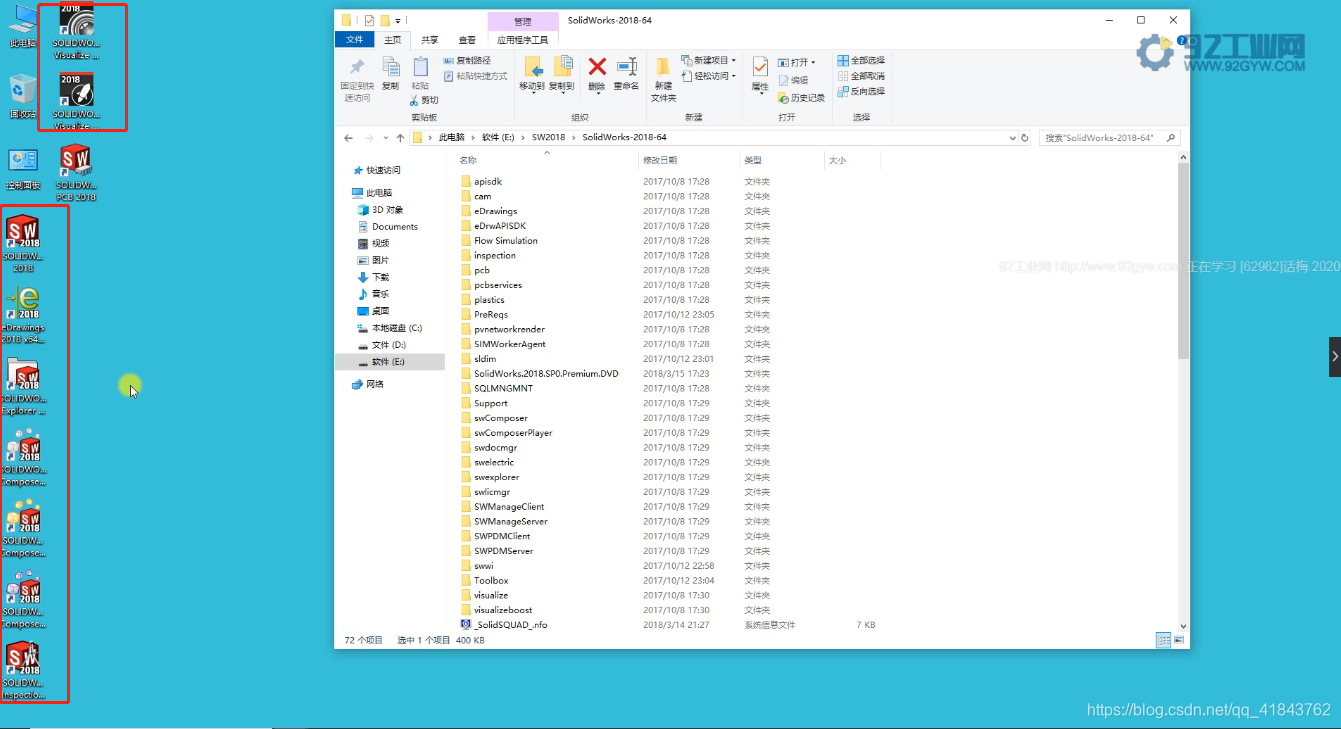Click the 管理 contextual tab header
This screenshot has height=729, width=1341.
523,21
